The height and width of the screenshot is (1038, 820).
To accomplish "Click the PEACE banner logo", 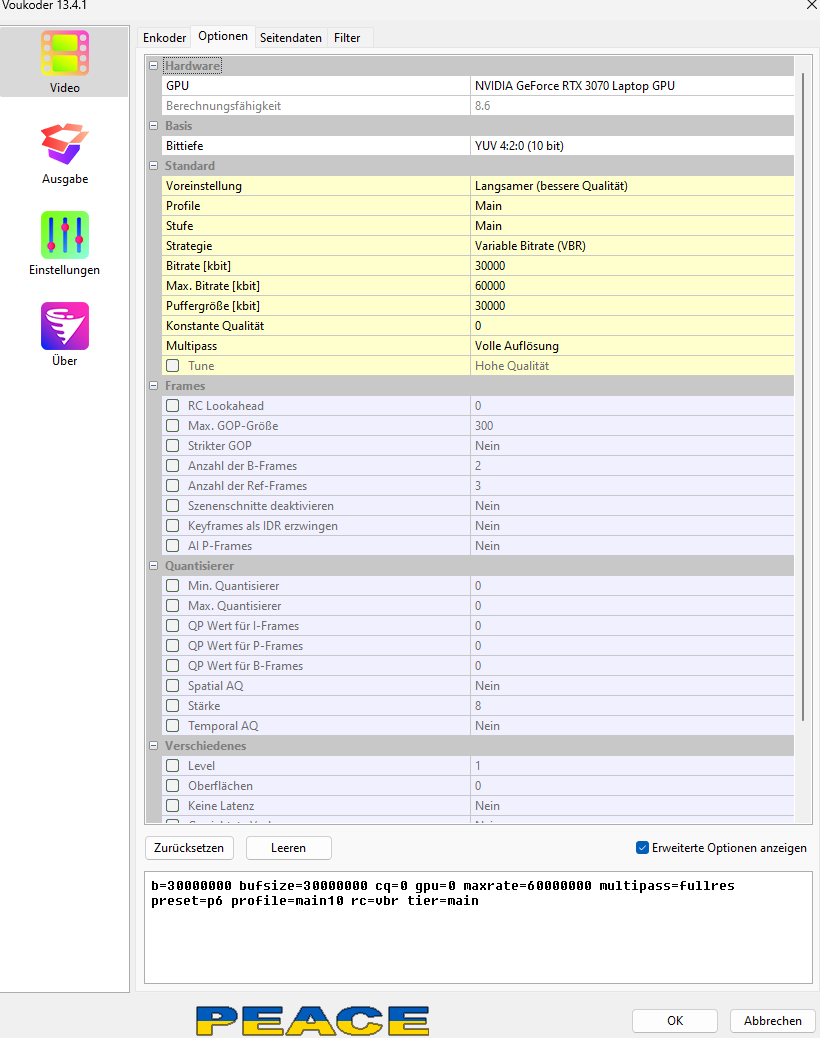I will (312, 1020).
